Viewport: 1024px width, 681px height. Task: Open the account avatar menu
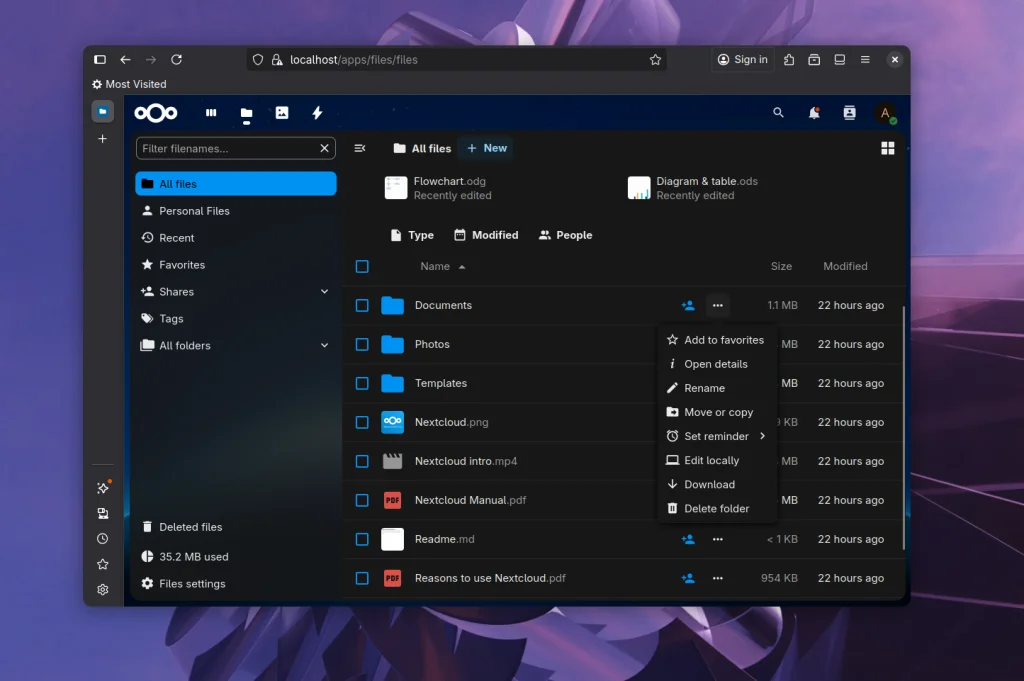(x=886, y=113)
